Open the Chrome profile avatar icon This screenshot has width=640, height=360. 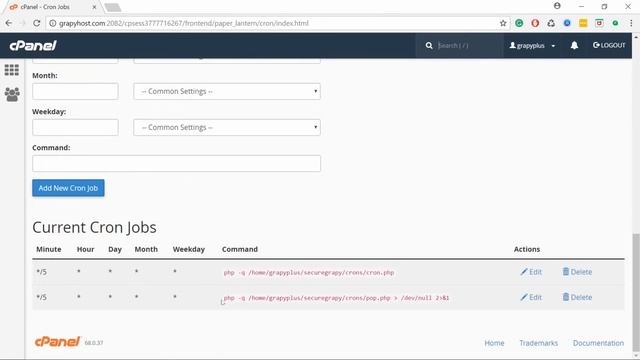tap(557, 6)
